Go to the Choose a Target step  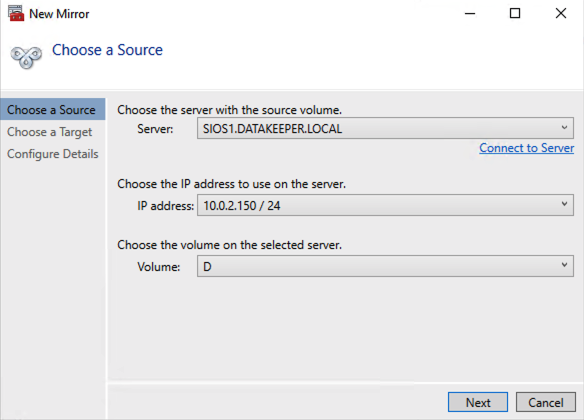pos(50,132)
